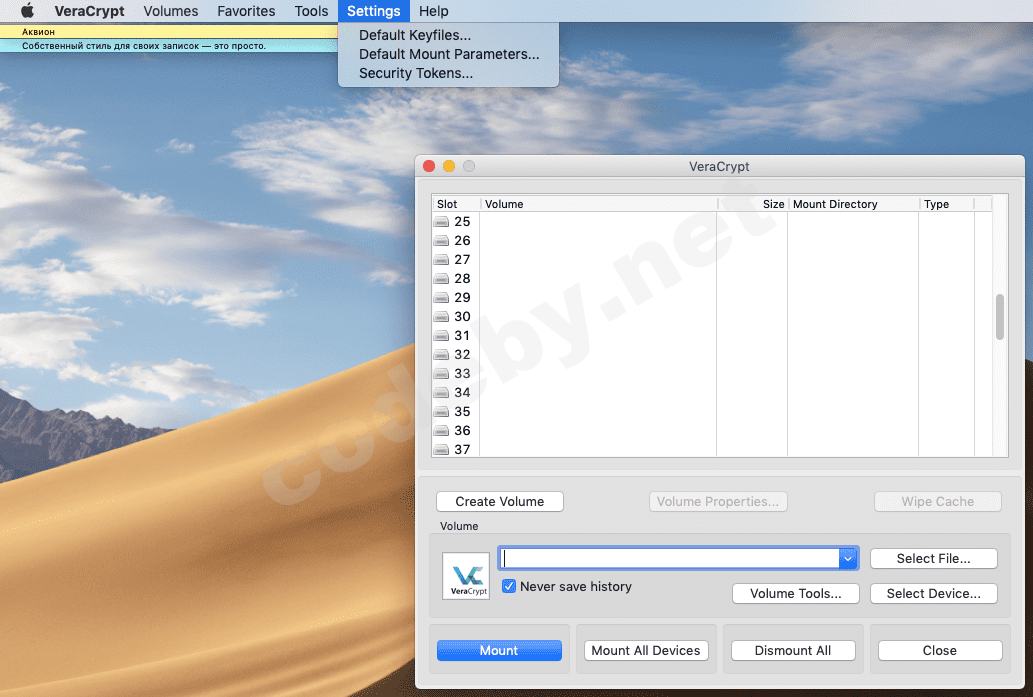Viewport: 1033px width, 697px height.
Task: Open the Volumes menu
Action: click(x=171, y=11)
